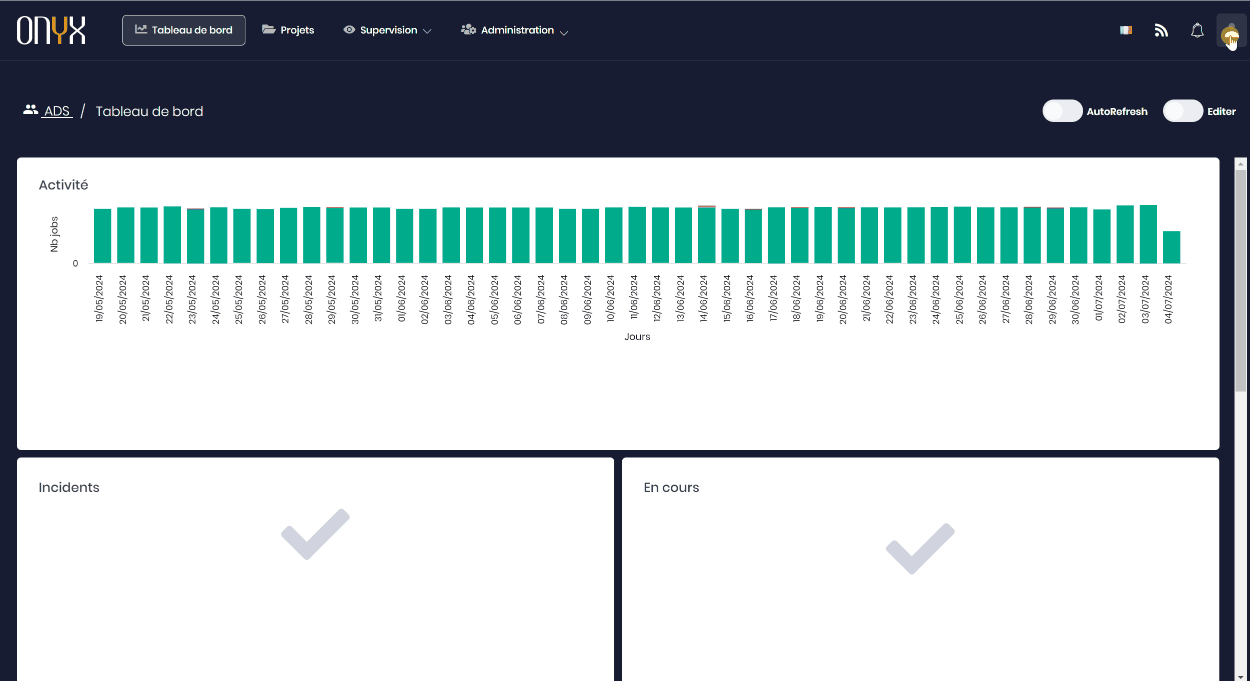The height and width of the screenshot is (681, 1250).
Task: Select the activity bar for 04/07/2024
Action: (1171, 247)
